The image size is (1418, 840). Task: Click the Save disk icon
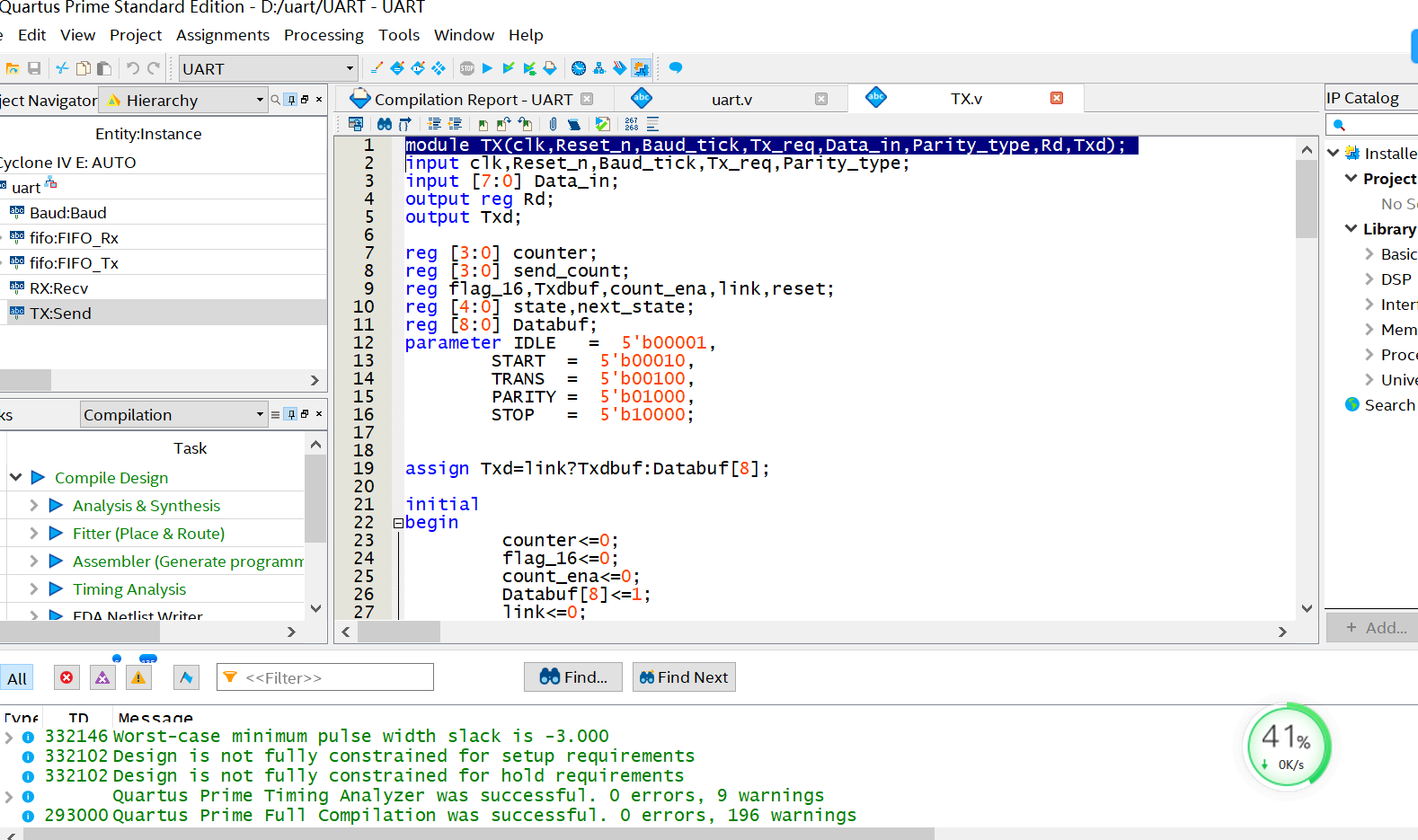point(34,68)
